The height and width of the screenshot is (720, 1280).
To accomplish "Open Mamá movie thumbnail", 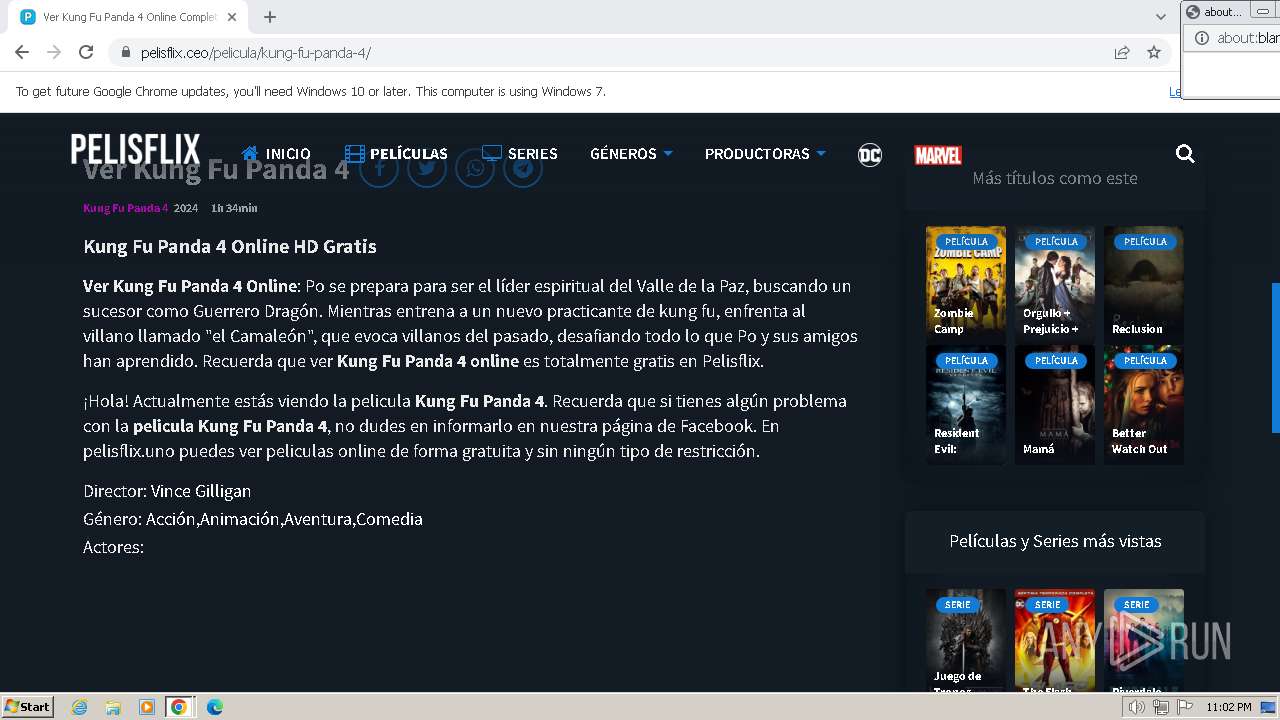I will pos(1055,403).
